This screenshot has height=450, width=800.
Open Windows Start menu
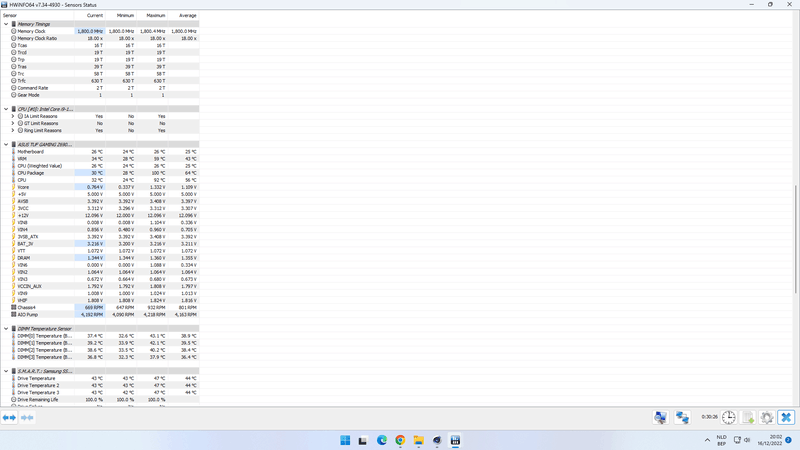[x=345, y=440]
